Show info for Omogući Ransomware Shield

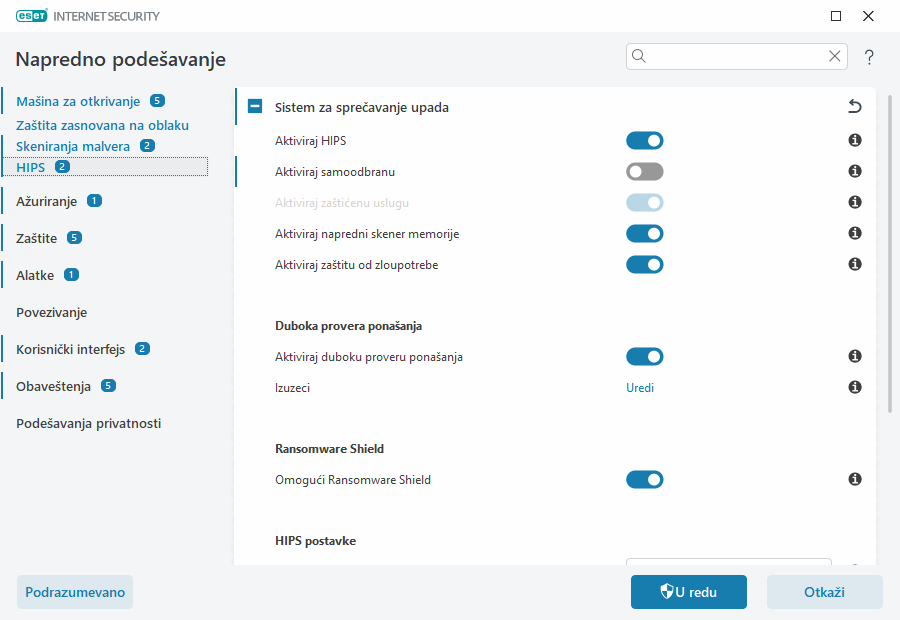tap(855, 480)
